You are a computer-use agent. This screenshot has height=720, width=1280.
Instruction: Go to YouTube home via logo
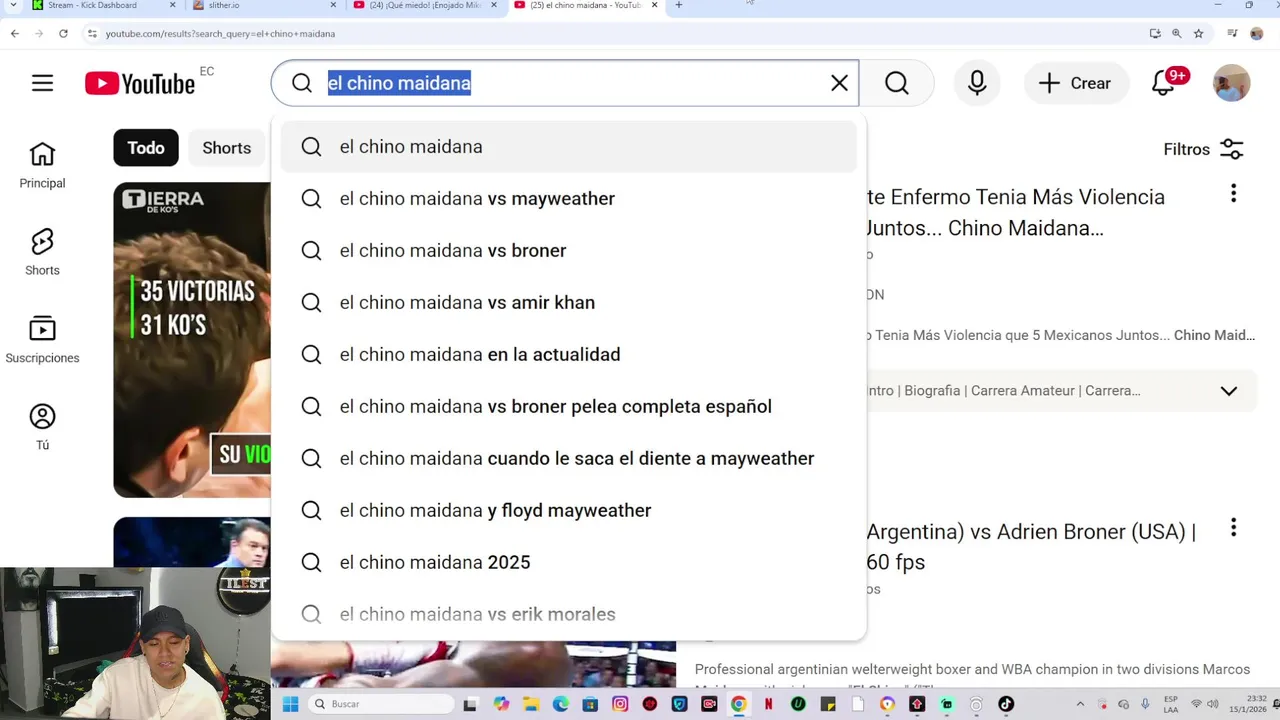click(x=140, y=83)
